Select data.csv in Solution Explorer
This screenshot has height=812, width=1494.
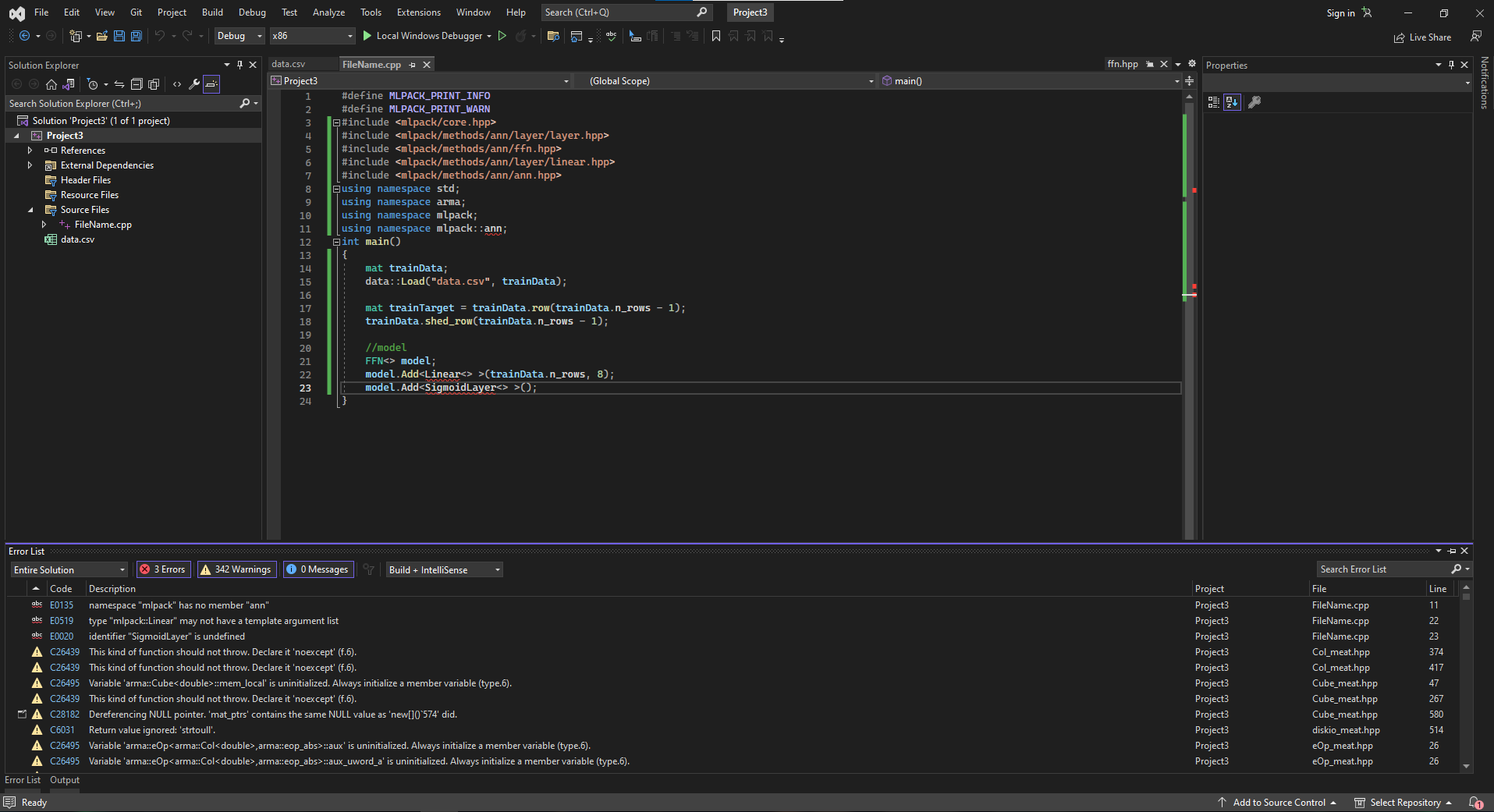click(77, 239)
